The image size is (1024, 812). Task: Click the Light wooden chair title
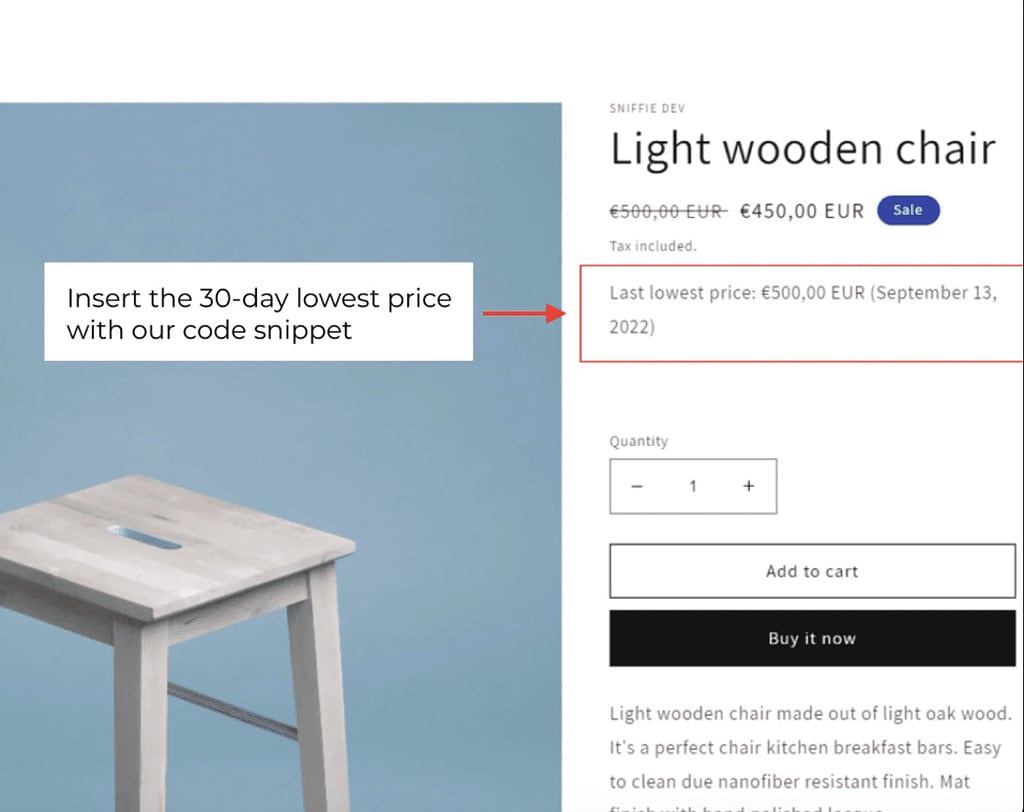(803, 149)
